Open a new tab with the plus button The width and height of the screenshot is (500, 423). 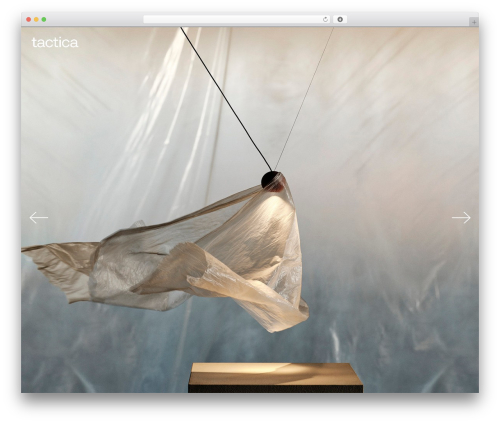[474, 22]
